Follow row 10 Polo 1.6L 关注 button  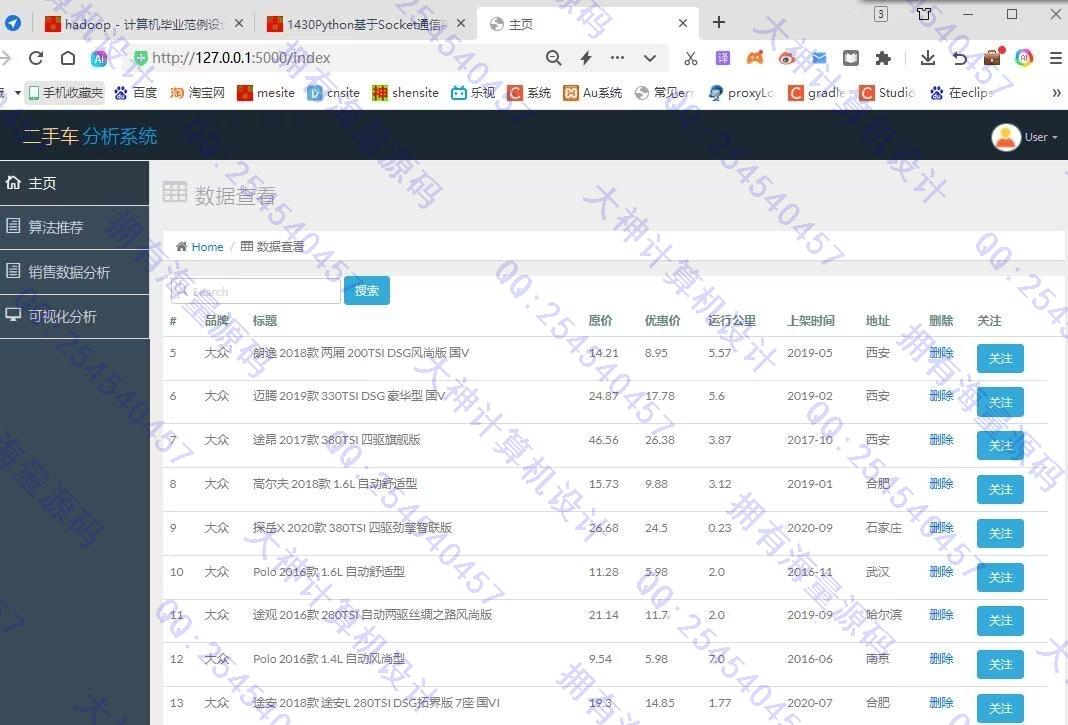point(1000,577)
